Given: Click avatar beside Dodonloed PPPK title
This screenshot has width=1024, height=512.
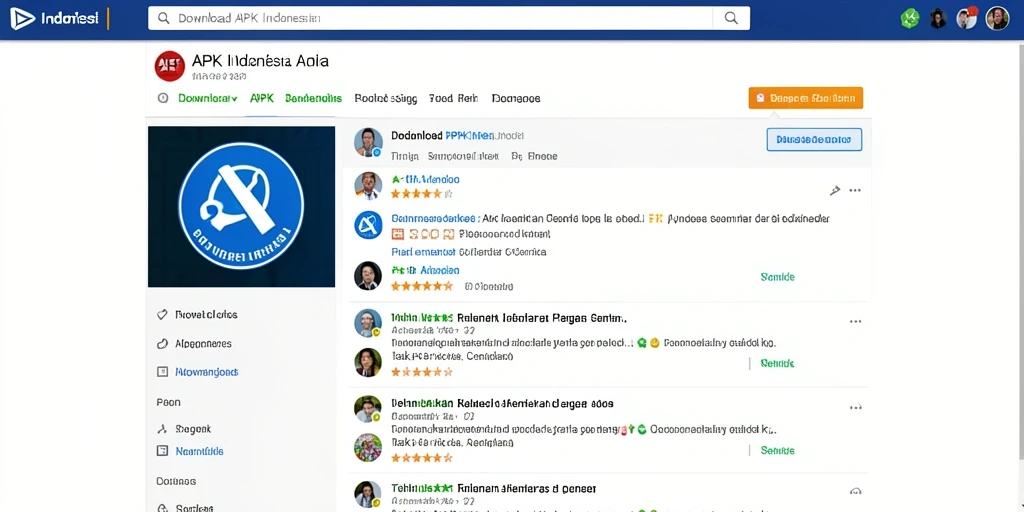Looking at the screenshot, I should [368, 142].
